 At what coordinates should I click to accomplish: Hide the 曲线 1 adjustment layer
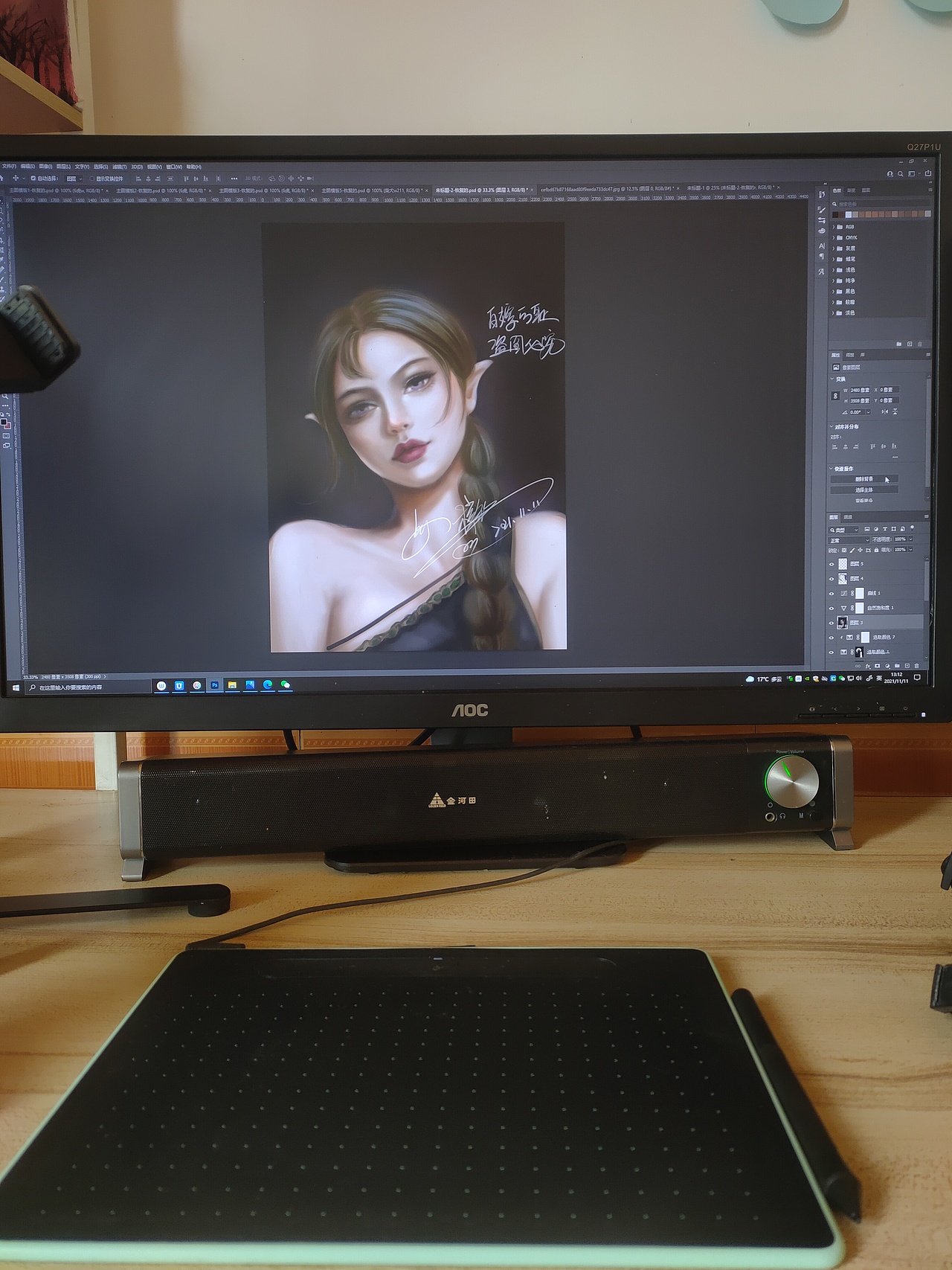(x=832, y=594)
